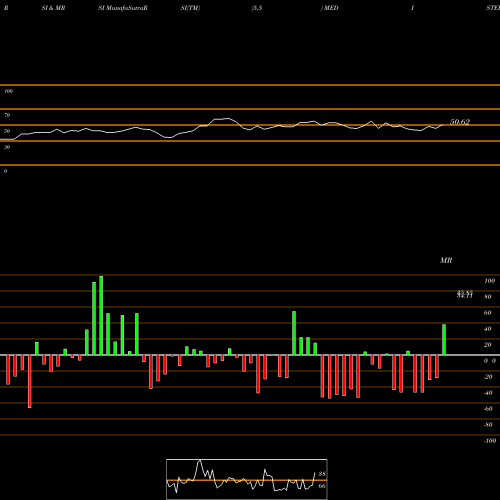Select the MR panel title
Screen dimensions: 500x500
[x=446, y=260]
